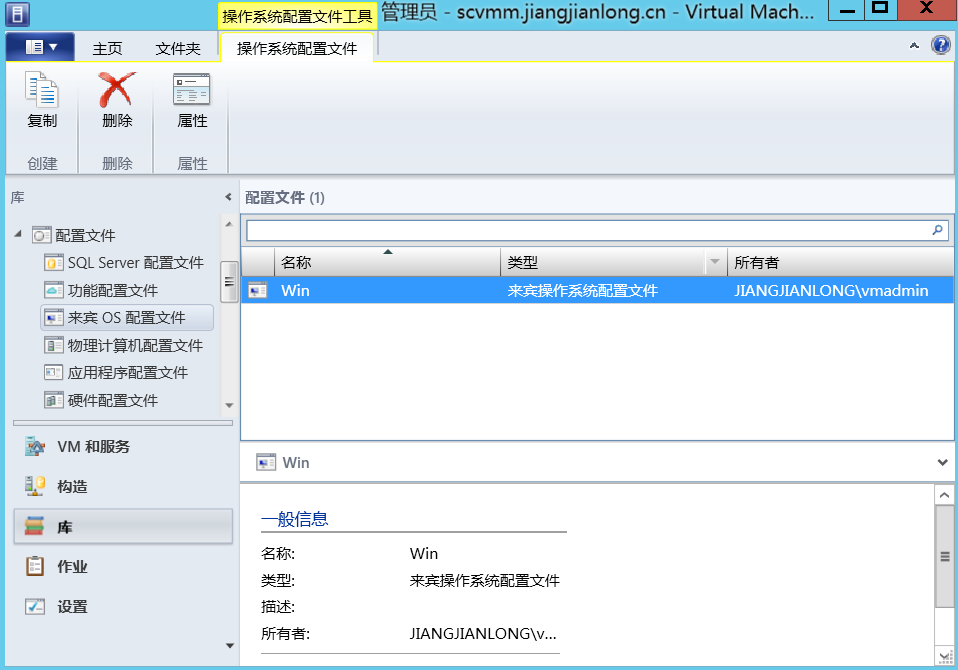Click the 配置文件 (1) list heading

pyautogui.click(x=285, y=197)
